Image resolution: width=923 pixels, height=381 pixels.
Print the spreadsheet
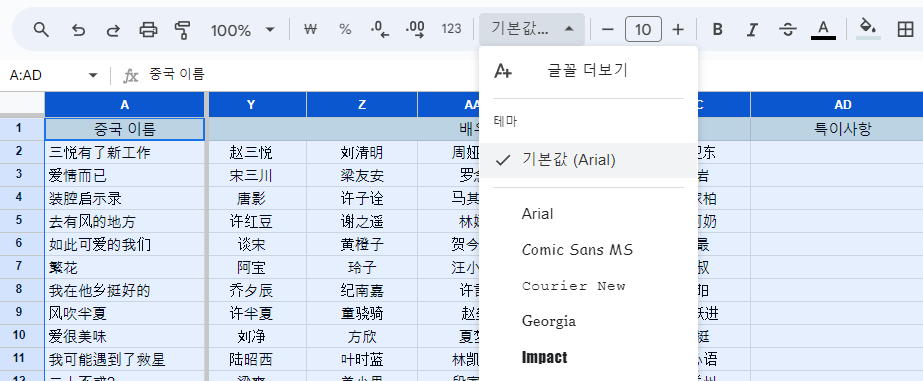pos(148,29)
